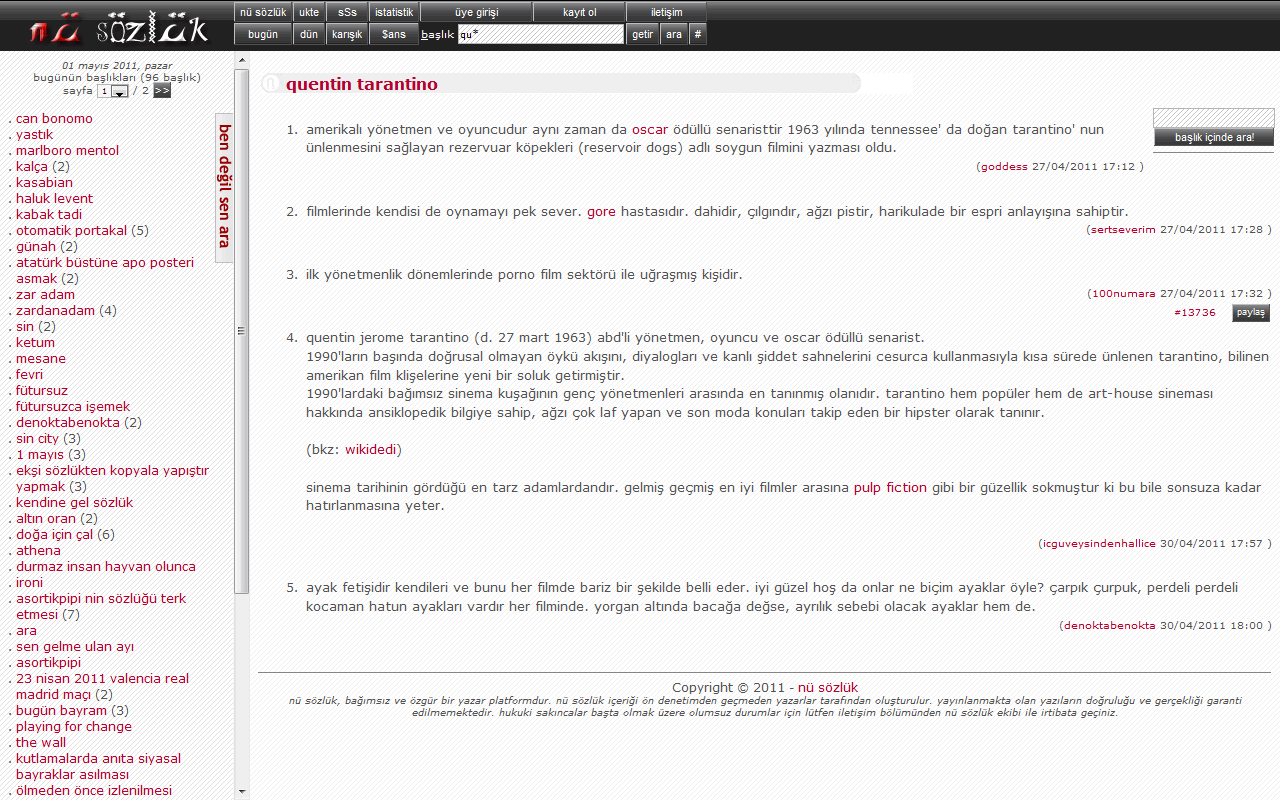Image resolution: width=1280 pixels, height=800 pixels.
Task: Open the doğa için çal topic
Action: (x=54, y=535)
